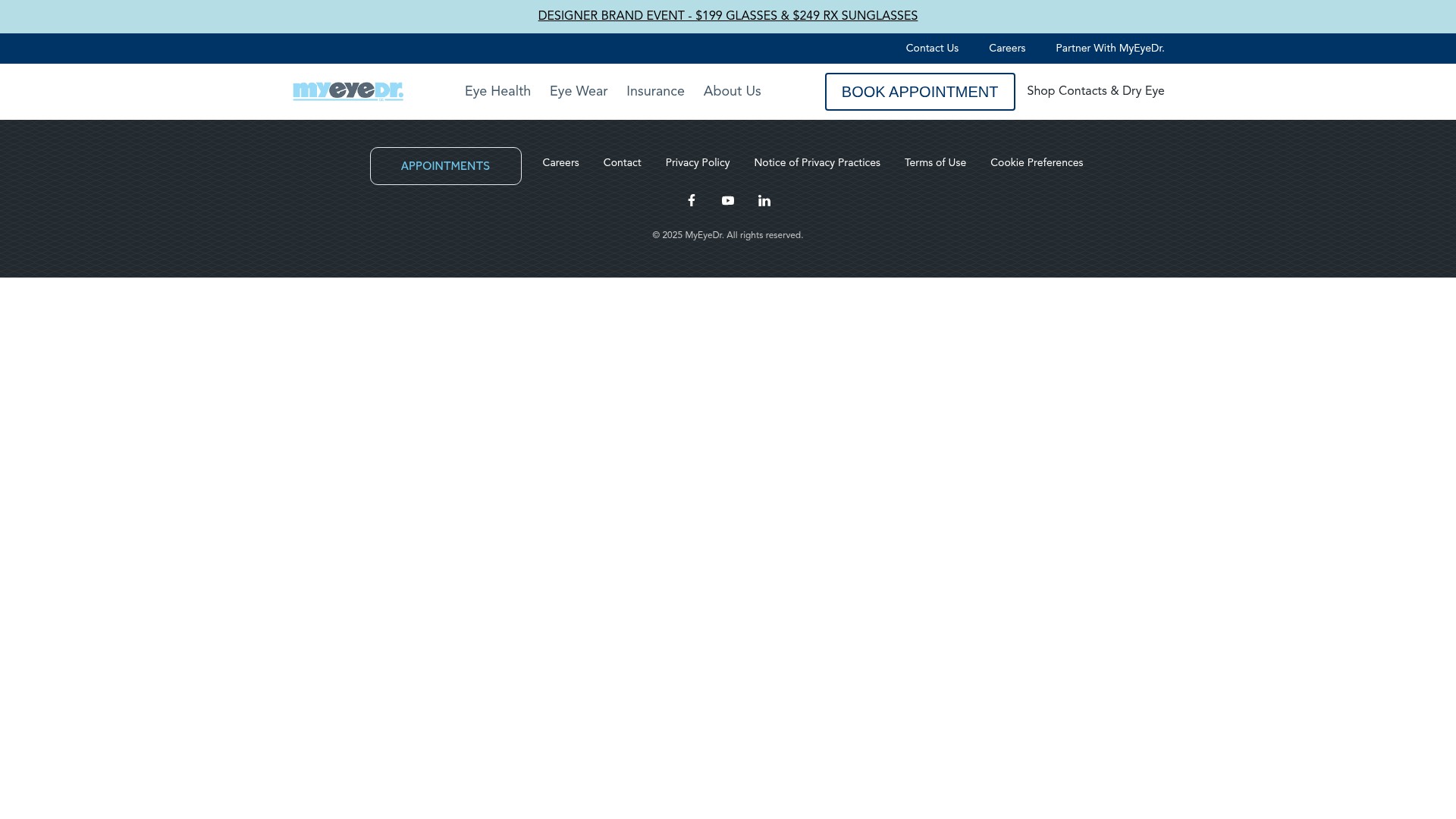
Task: Click the BOOK APPOINTMENT button
Action: [920, 92]
